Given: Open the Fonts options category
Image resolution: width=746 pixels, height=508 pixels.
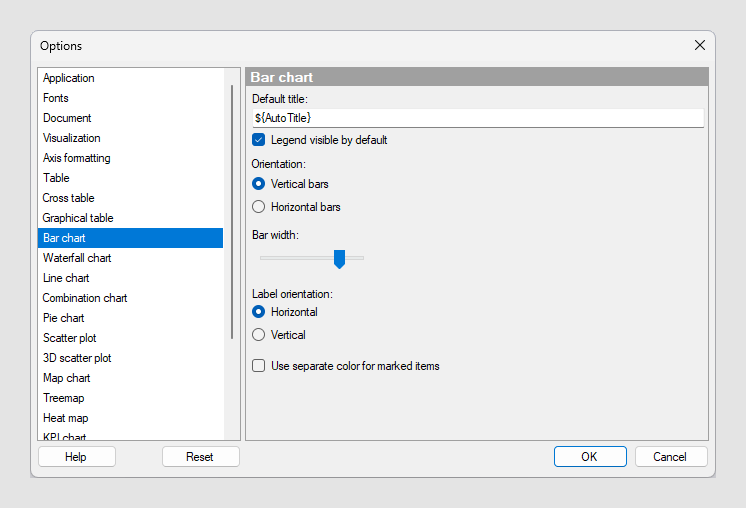Looking at the screenshot, I should (130, 98).
